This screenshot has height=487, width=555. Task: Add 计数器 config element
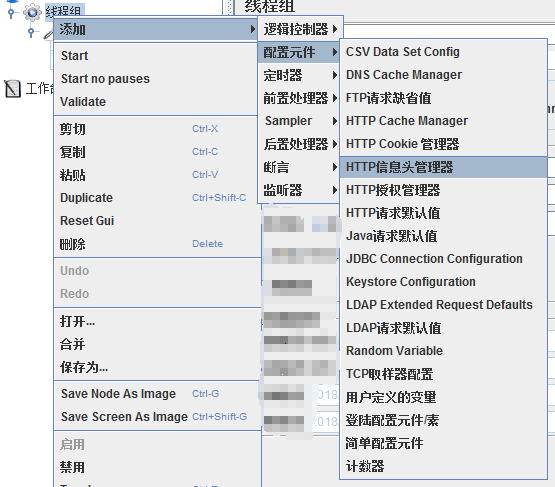pyautogui.click(x=444, y=466)
